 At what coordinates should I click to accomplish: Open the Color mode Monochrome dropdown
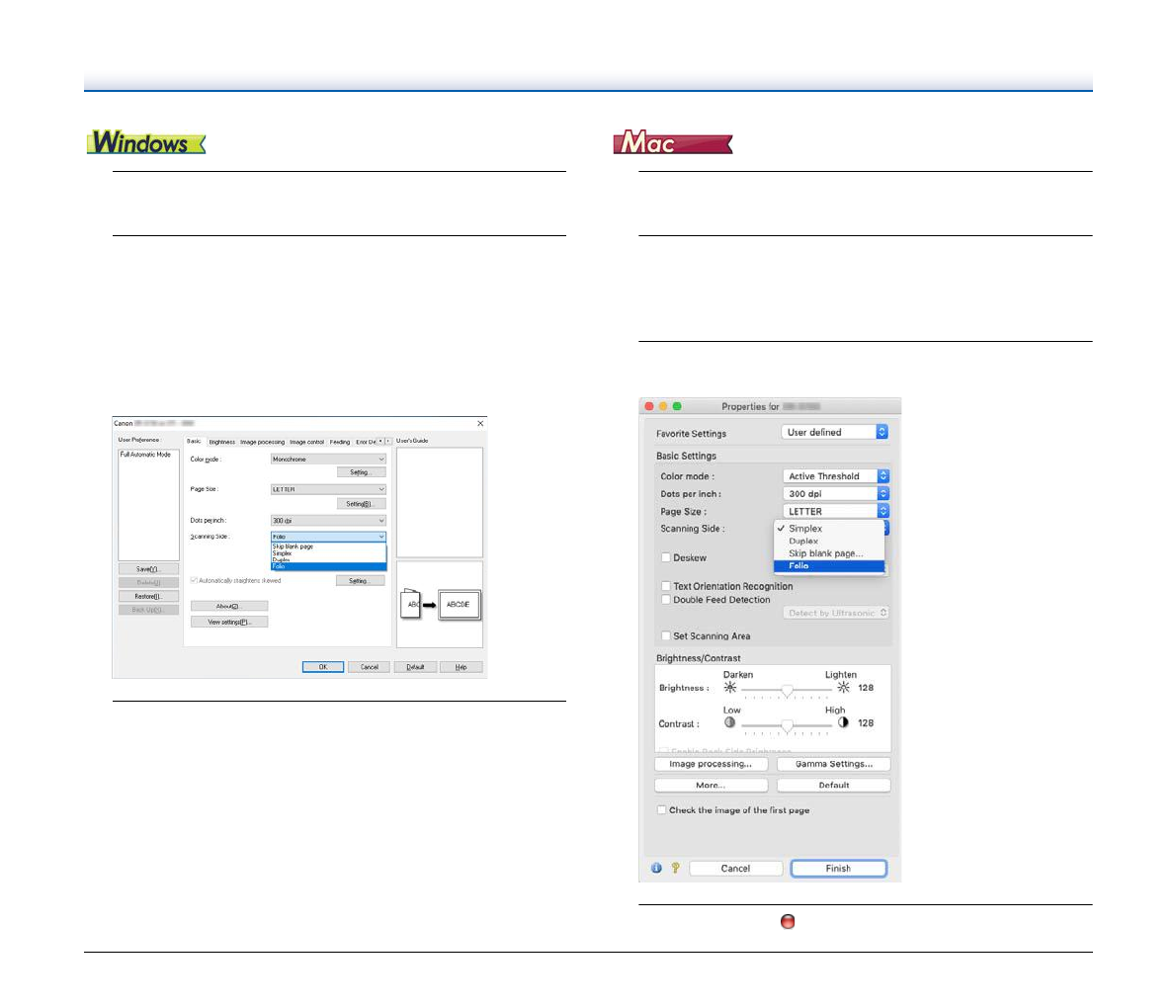[x=328, y=460]
